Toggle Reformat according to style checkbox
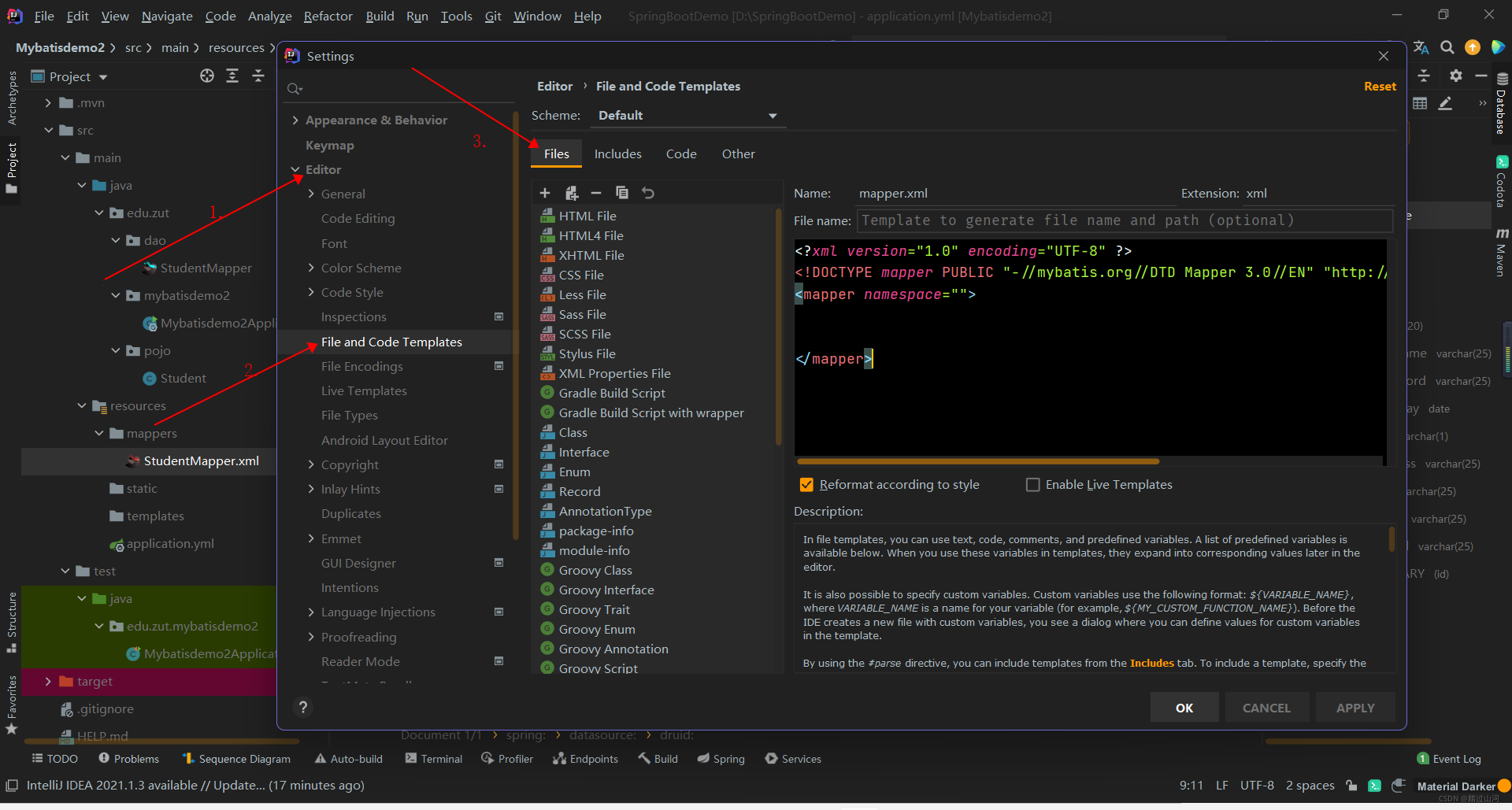Image resolution: width=1512 pixels, height=810 pixels. pos(806,485)
